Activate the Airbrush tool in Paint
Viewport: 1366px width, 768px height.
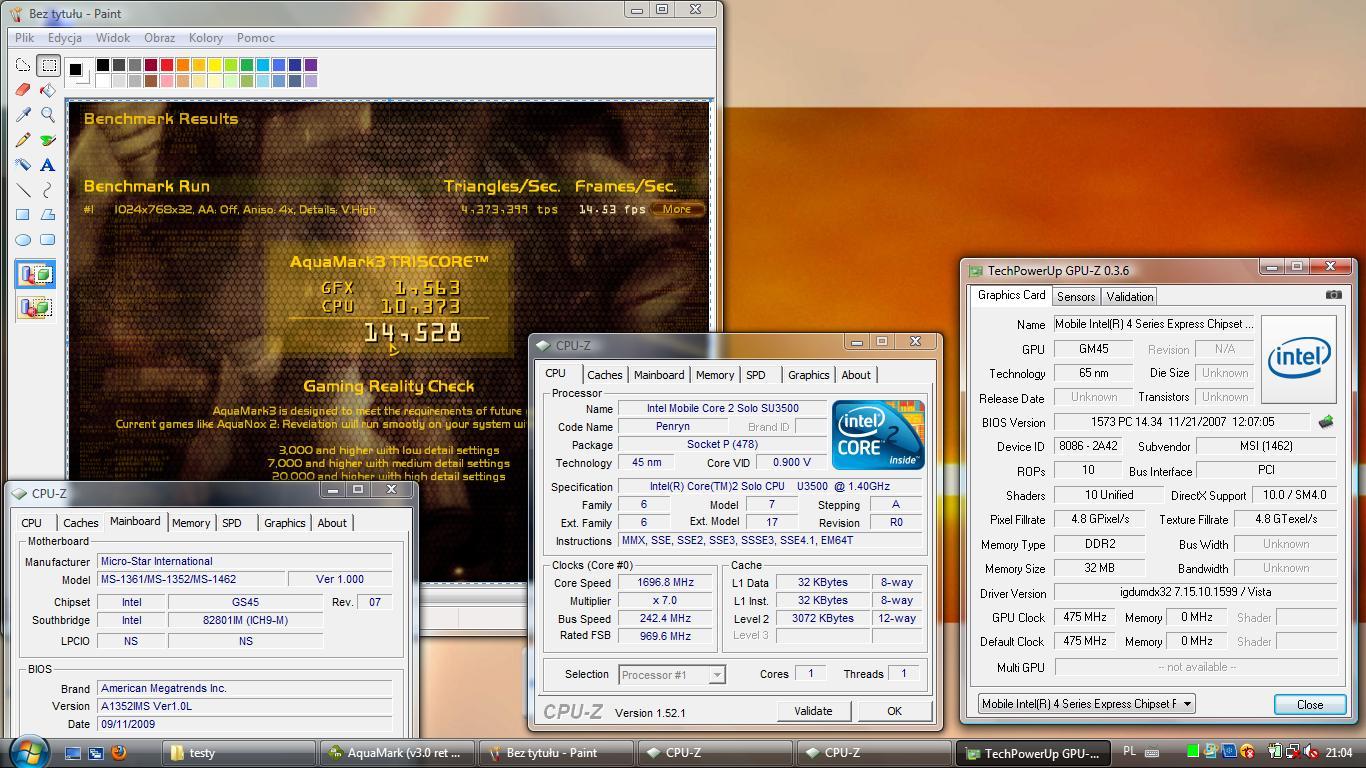(23, 165)
